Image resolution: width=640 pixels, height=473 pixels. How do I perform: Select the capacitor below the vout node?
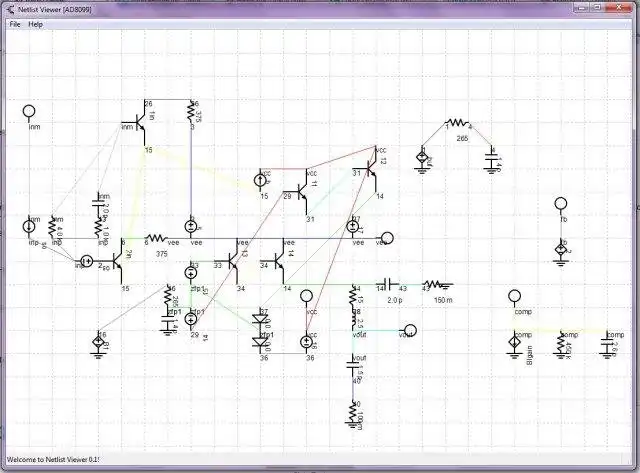coord(352,365)
